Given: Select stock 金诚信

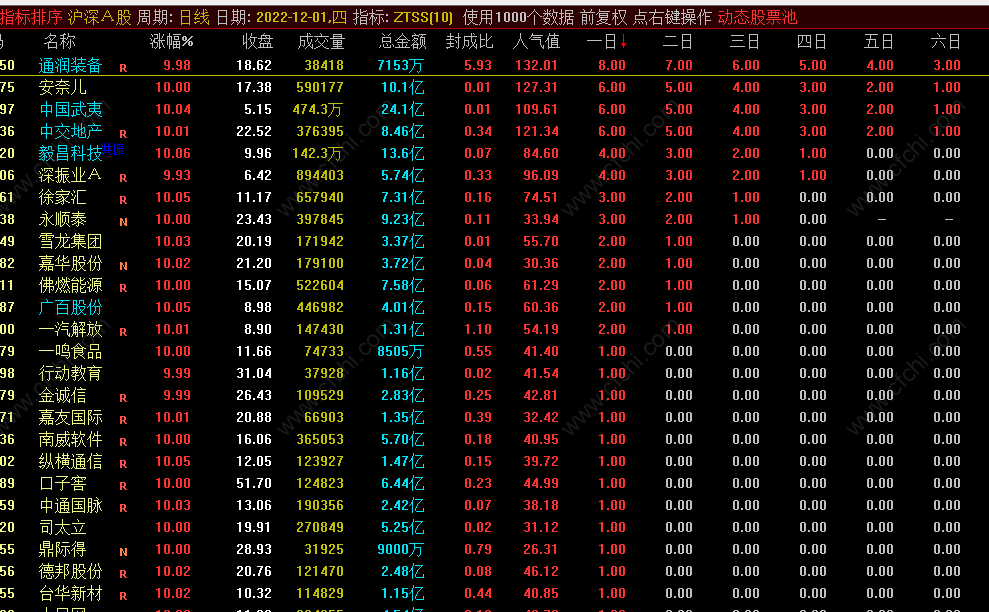Looking at the screenshot, I should (62, 396).
